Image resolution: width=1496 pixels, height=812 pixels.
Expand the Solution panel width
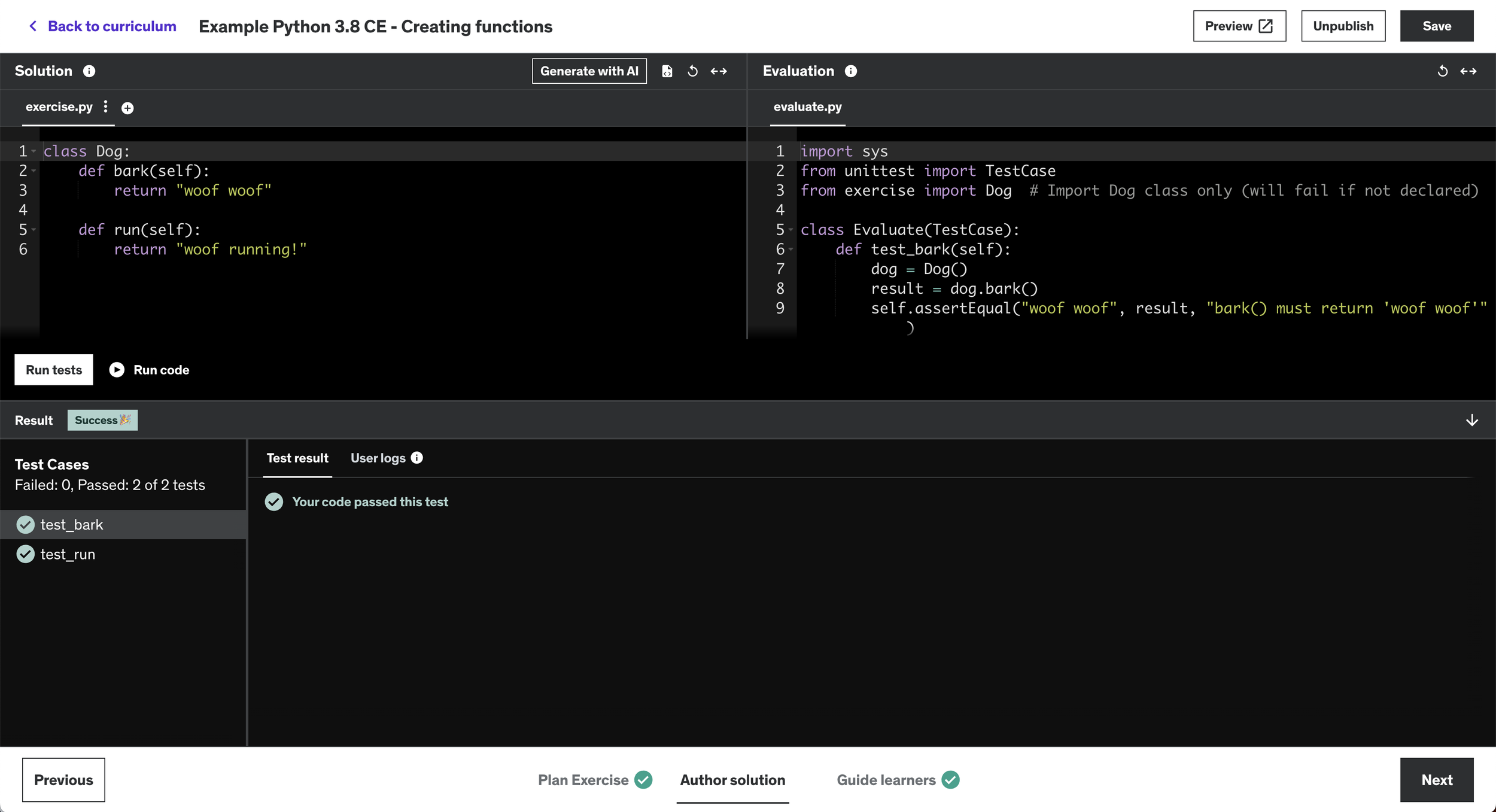coord(719,71)
